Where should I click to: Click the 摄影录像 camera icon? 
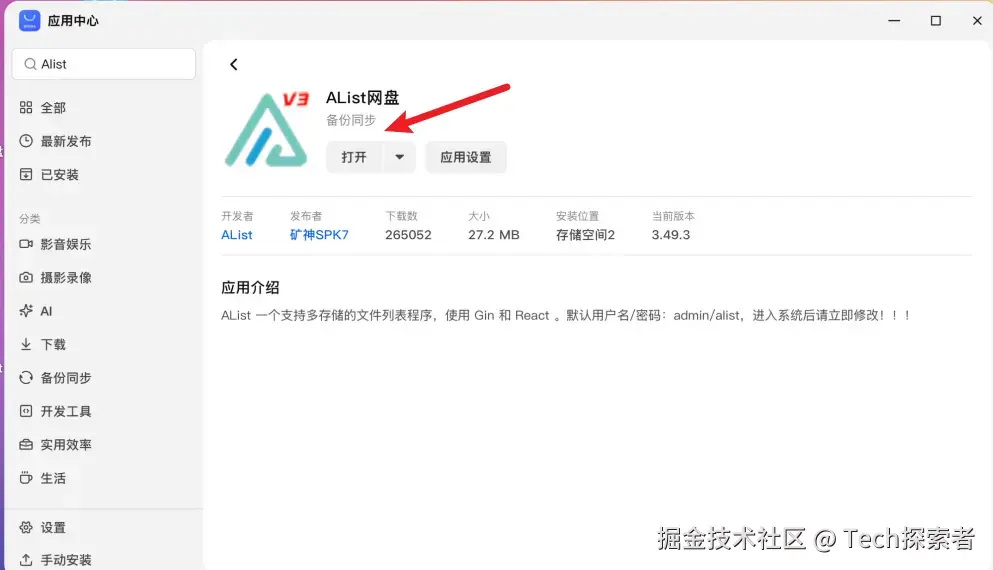[26, 277]
